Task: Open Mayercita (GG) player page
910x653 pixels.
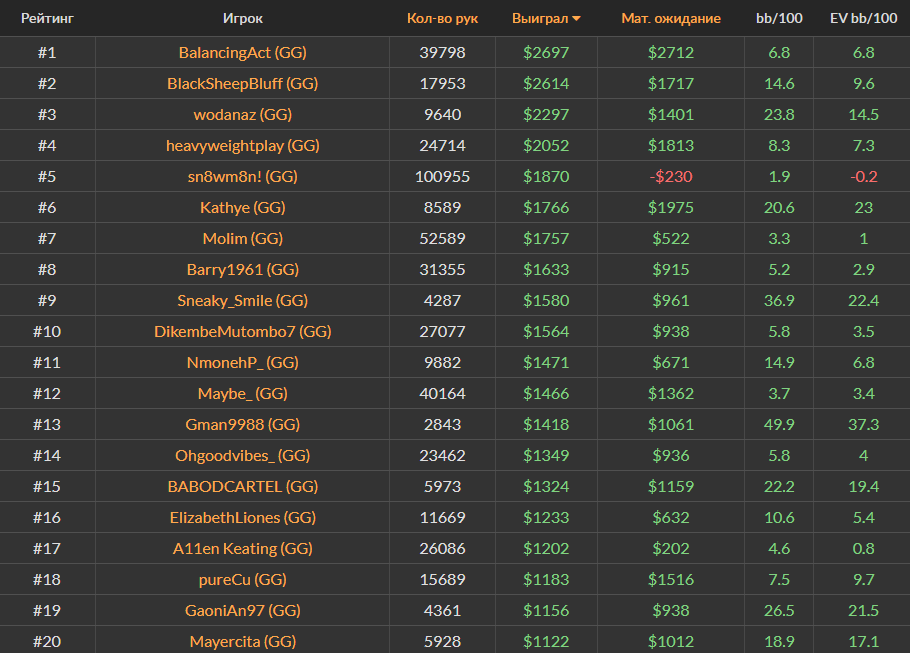Action: 243,641
